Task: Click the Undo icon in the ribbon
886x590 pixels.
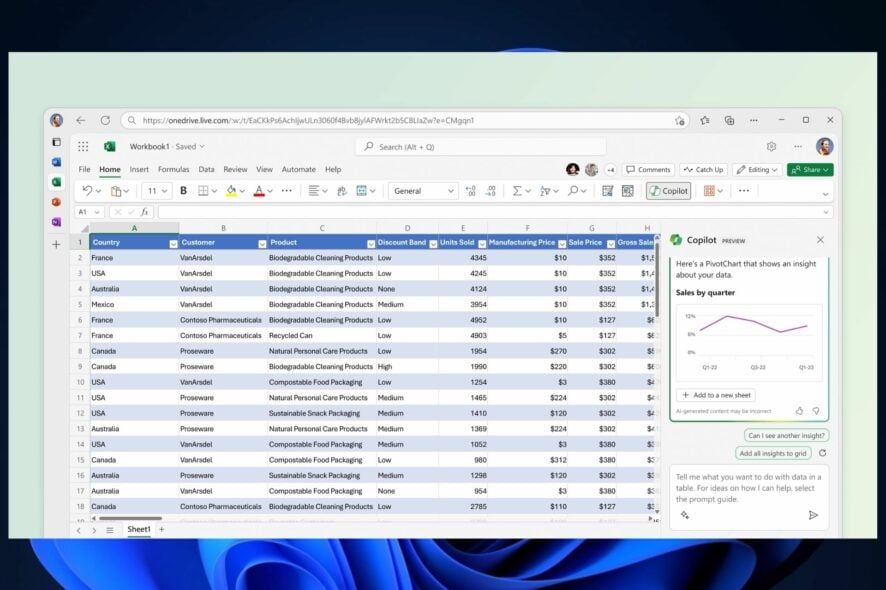Action: (87, 191)
